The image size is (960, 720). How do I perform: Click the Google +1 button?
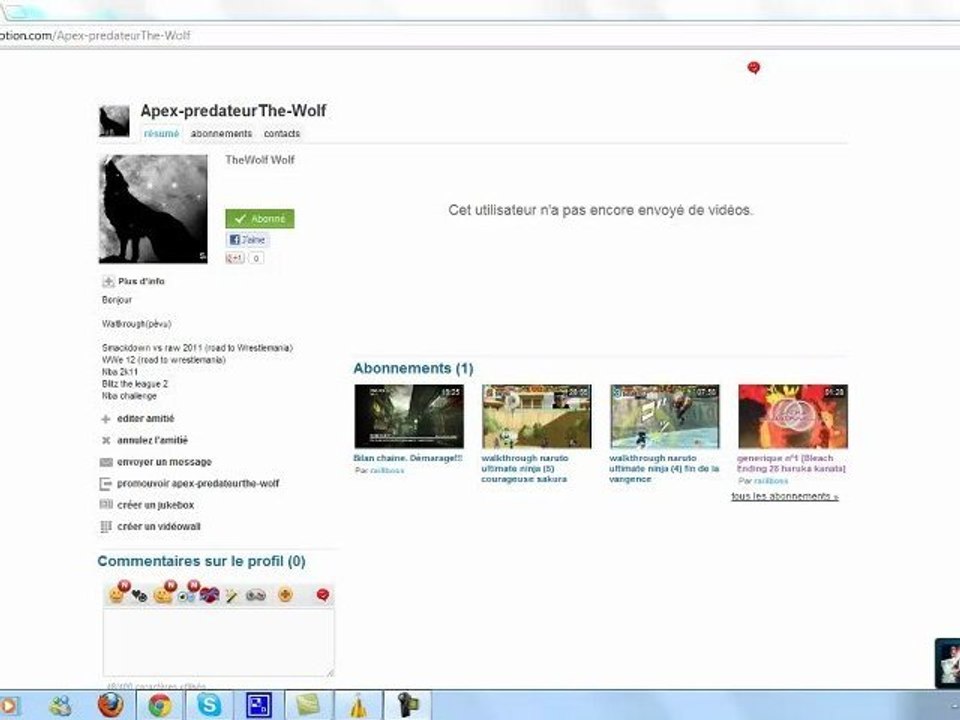pyautogui.click(x=235, y=258)
